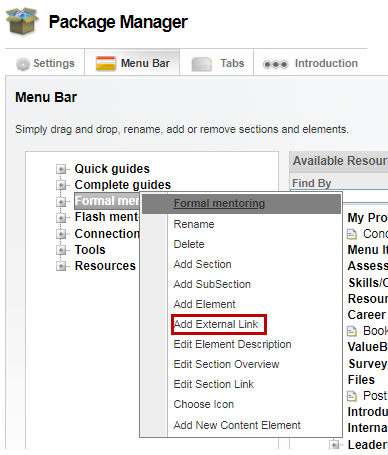
Task: Click the Formal mentoring context menu header
Action: pos(242,203)
